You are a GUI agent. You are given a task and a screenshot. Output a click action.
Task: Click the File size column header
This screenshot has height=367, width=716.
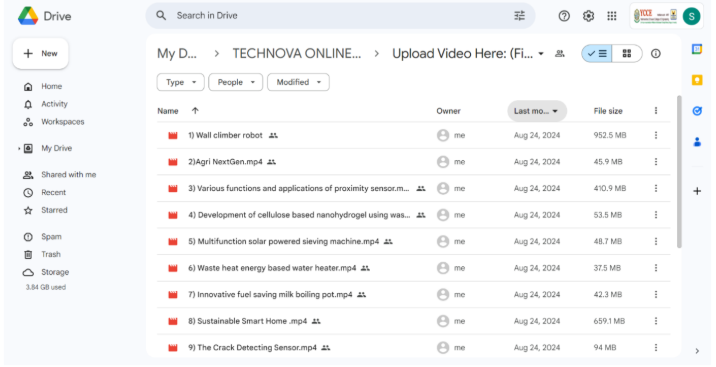coord(608,111)
